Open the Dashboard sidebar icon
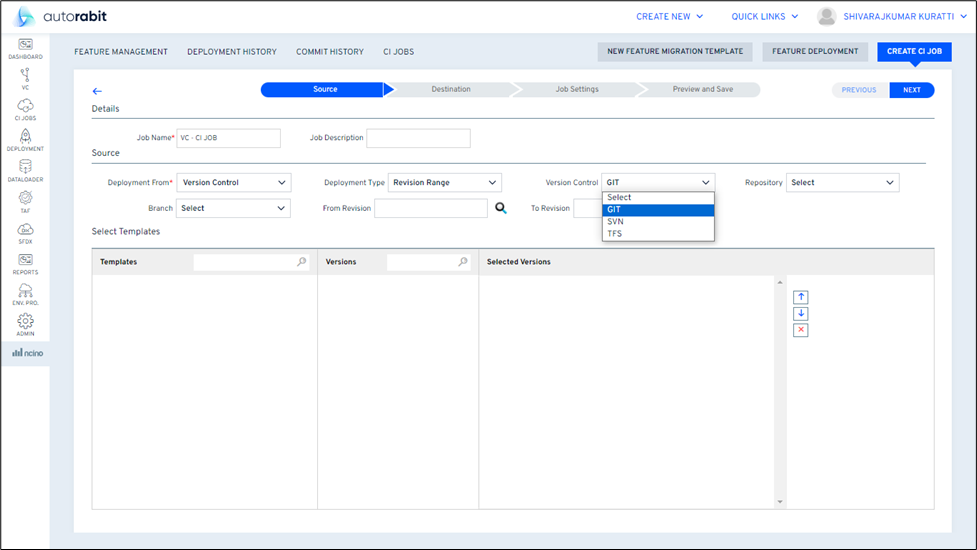Image resolution: width=977 pixels, height=550 pixels. tap(25, 47)
